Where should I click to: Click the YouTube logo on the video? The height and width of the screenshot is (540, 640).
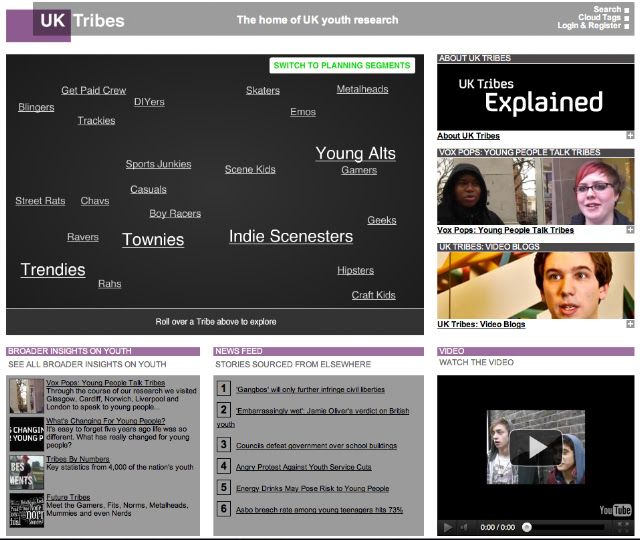tap(615, 510)
